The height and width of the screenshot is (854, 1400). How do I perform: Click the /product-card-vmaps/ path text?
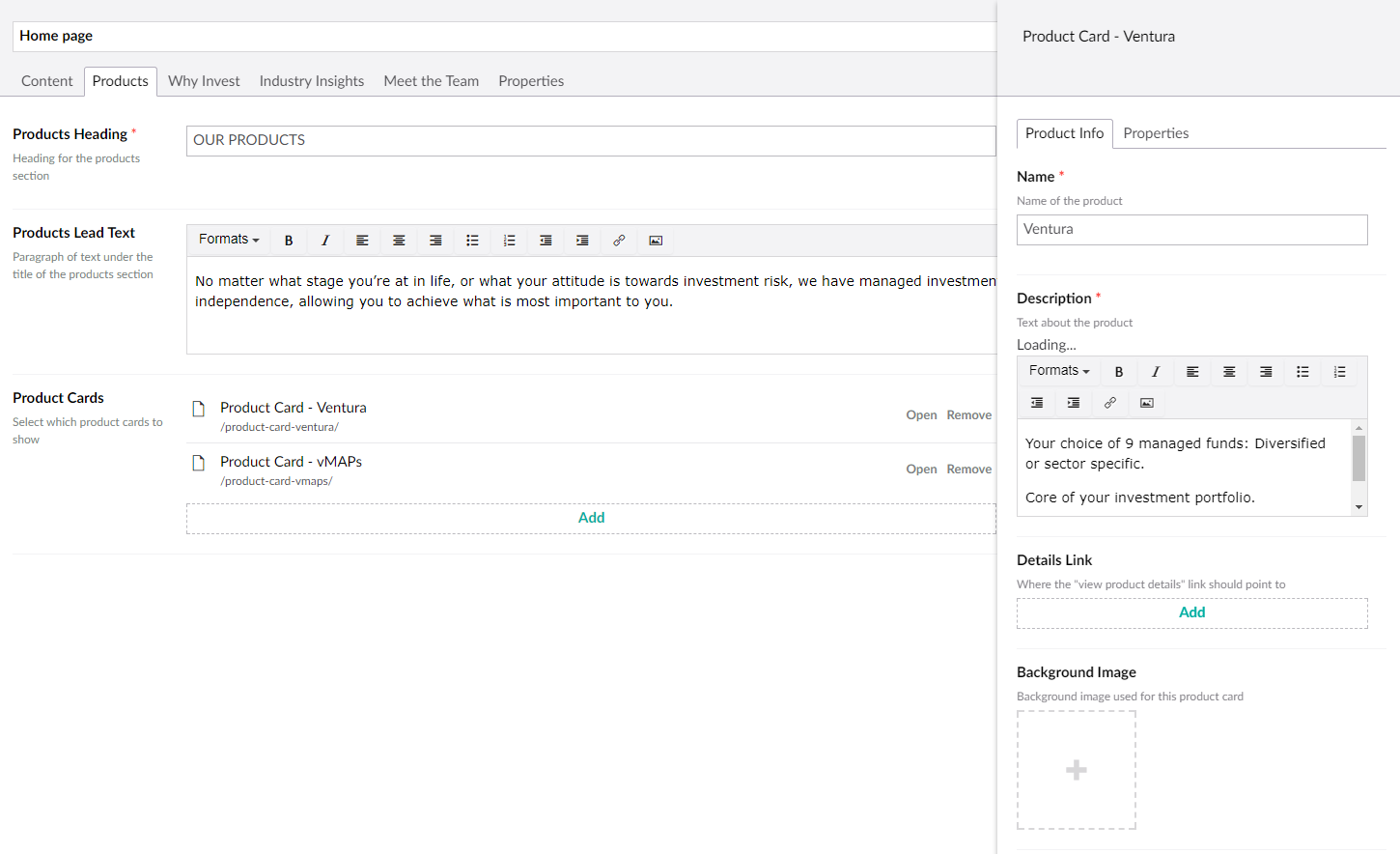(x=276, y=481)
